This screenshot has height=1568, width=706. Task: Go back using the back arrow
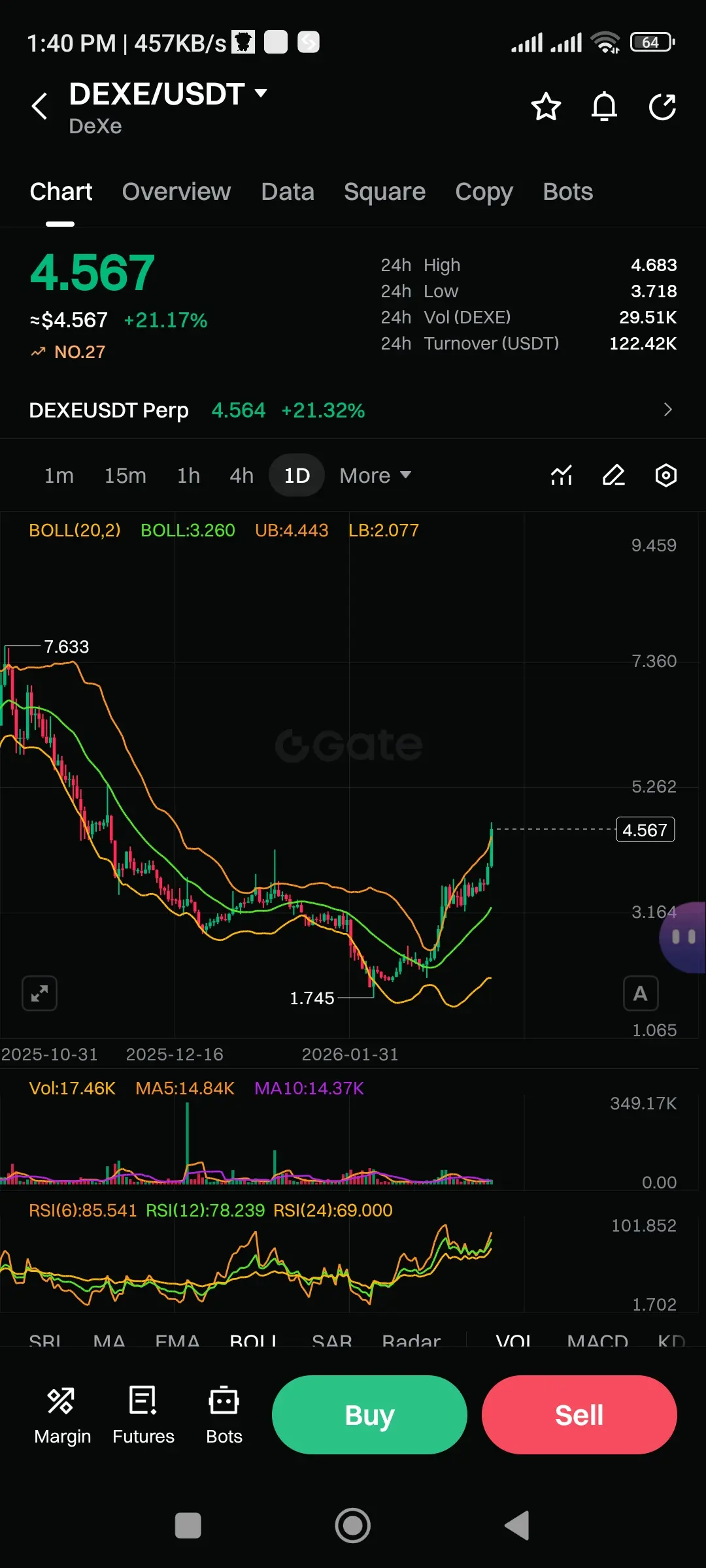[40, 106]
